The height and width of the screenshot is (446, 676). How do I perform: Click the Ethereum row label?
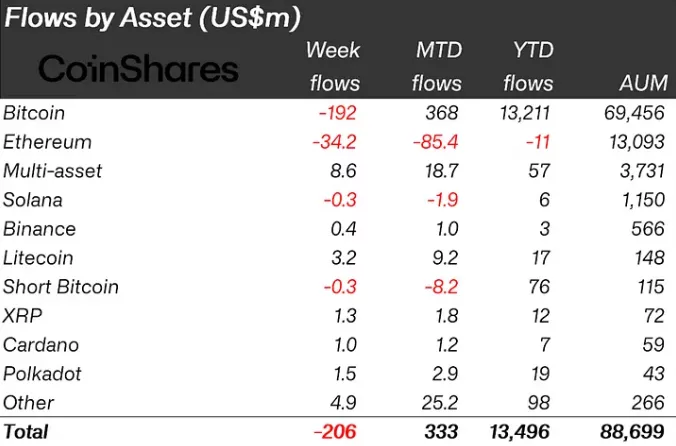click(47, 142)
